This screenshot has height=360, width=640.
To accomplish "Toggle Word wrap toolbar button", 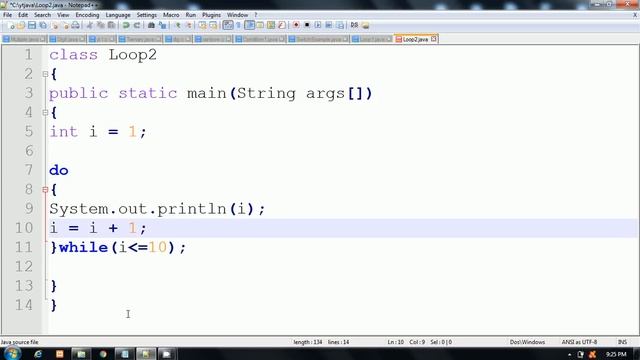I will coord(228,25).
